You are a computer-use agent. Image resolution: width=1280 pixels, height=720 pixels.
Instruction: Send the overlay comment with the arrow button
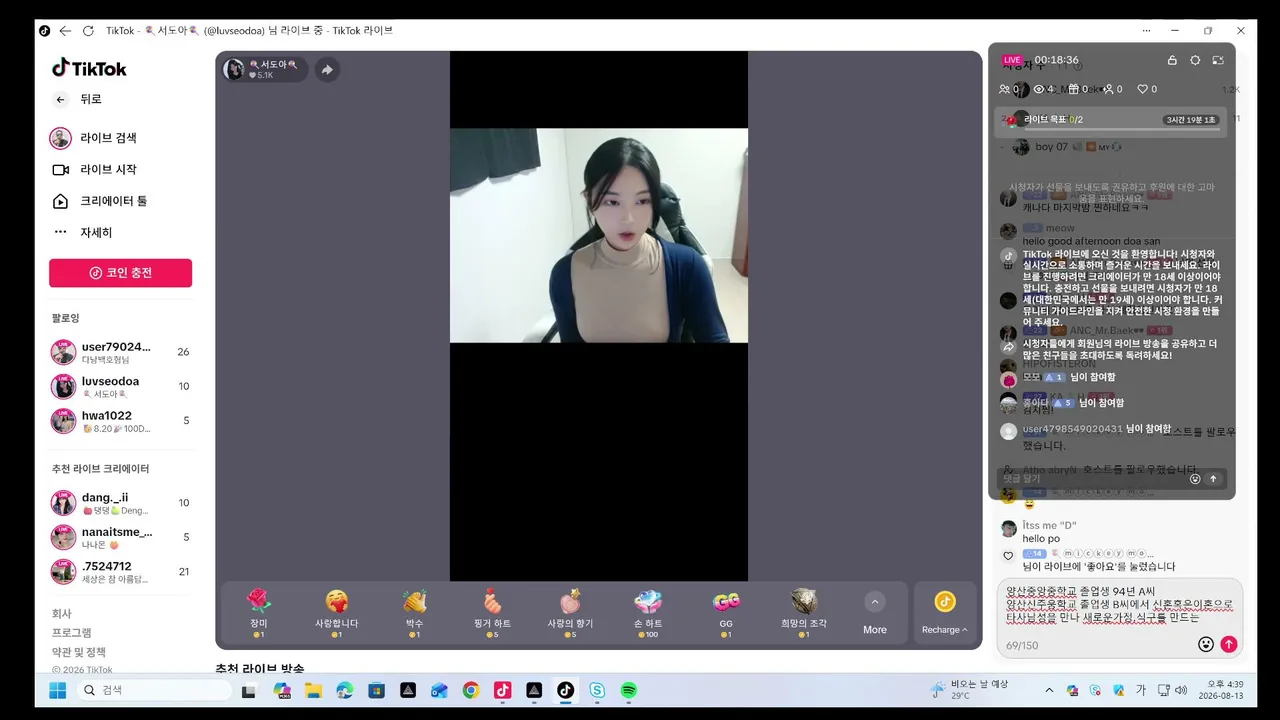(1214, 479)
